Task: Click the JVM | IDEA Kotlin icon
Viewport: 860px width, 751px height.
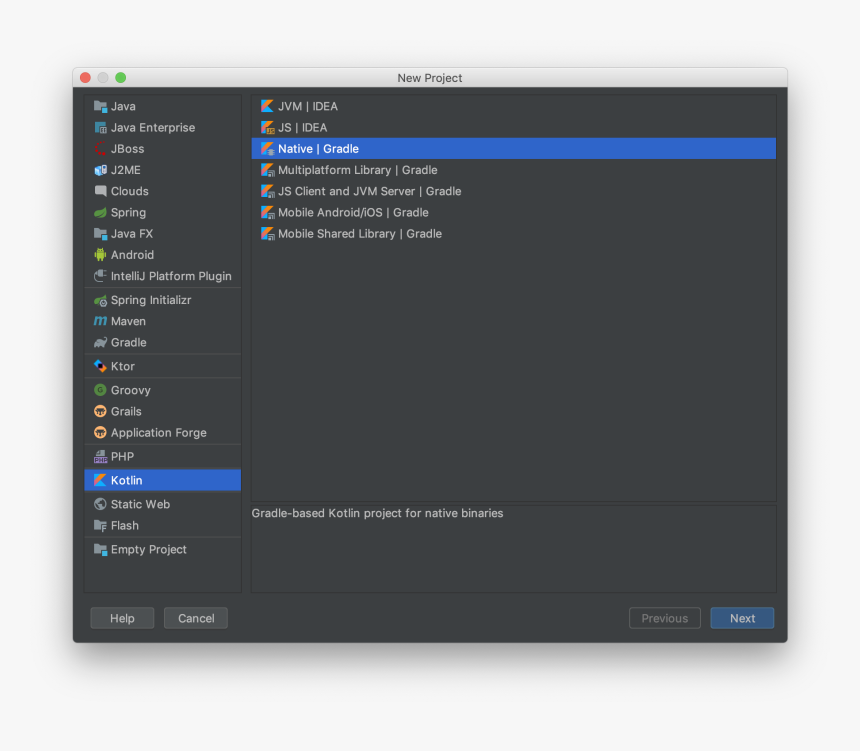Action: point(268,106)
